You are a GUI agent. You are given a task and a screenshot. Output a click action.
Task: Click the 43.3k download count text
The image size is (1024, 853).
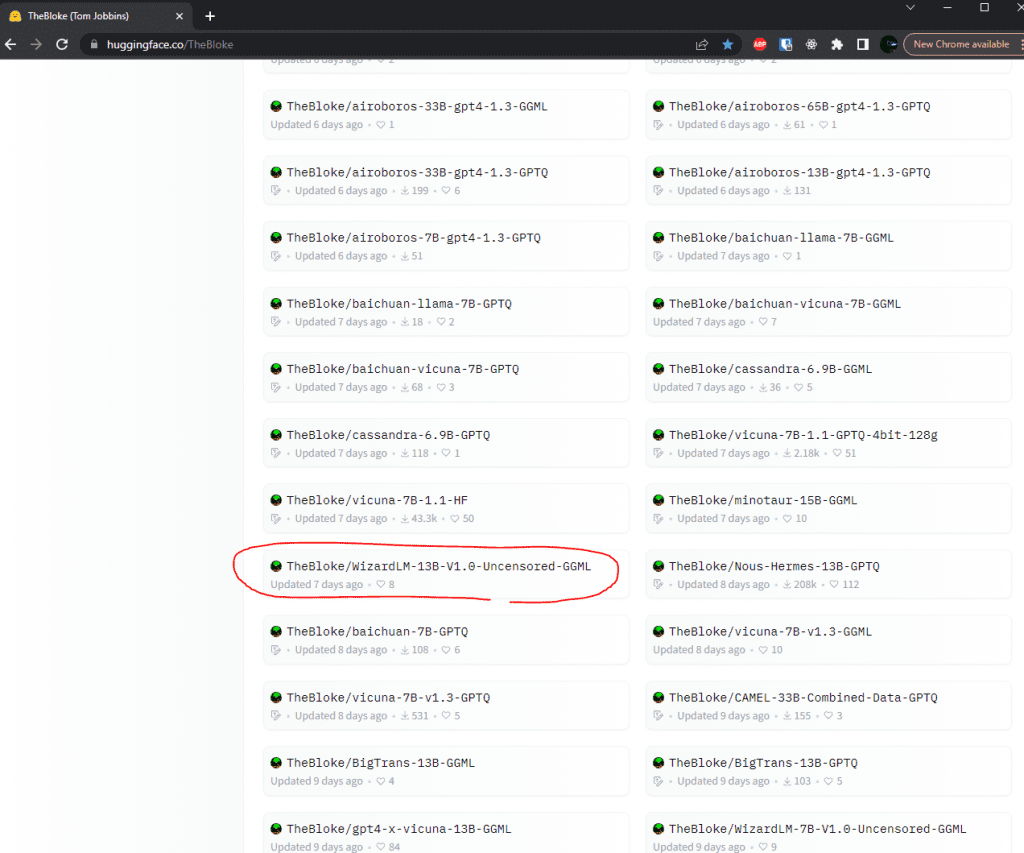point(424,519)
